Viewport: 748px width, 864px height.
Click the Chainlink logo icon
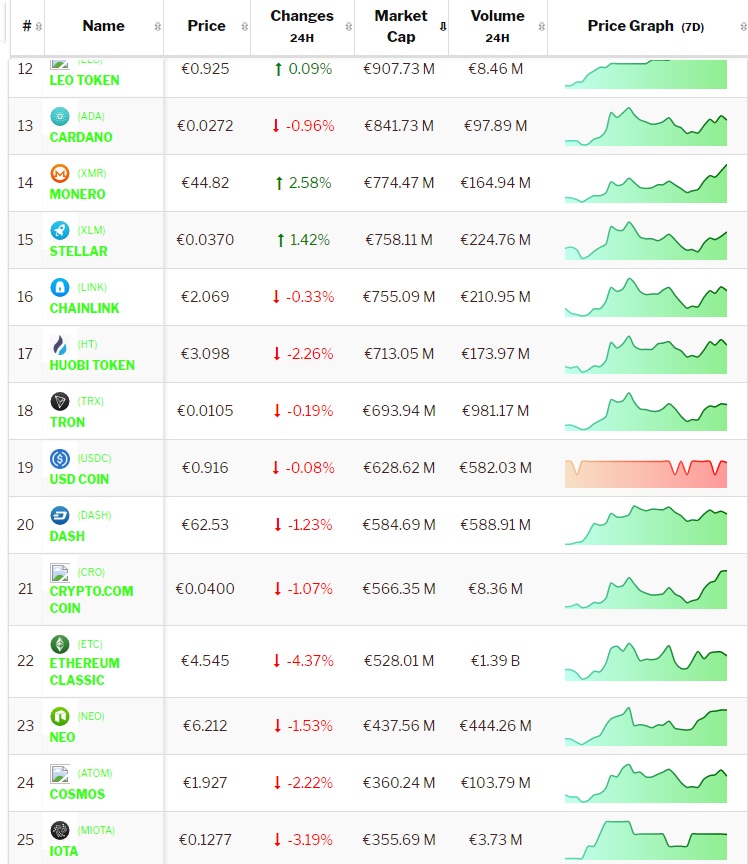[x=60, y=287]
